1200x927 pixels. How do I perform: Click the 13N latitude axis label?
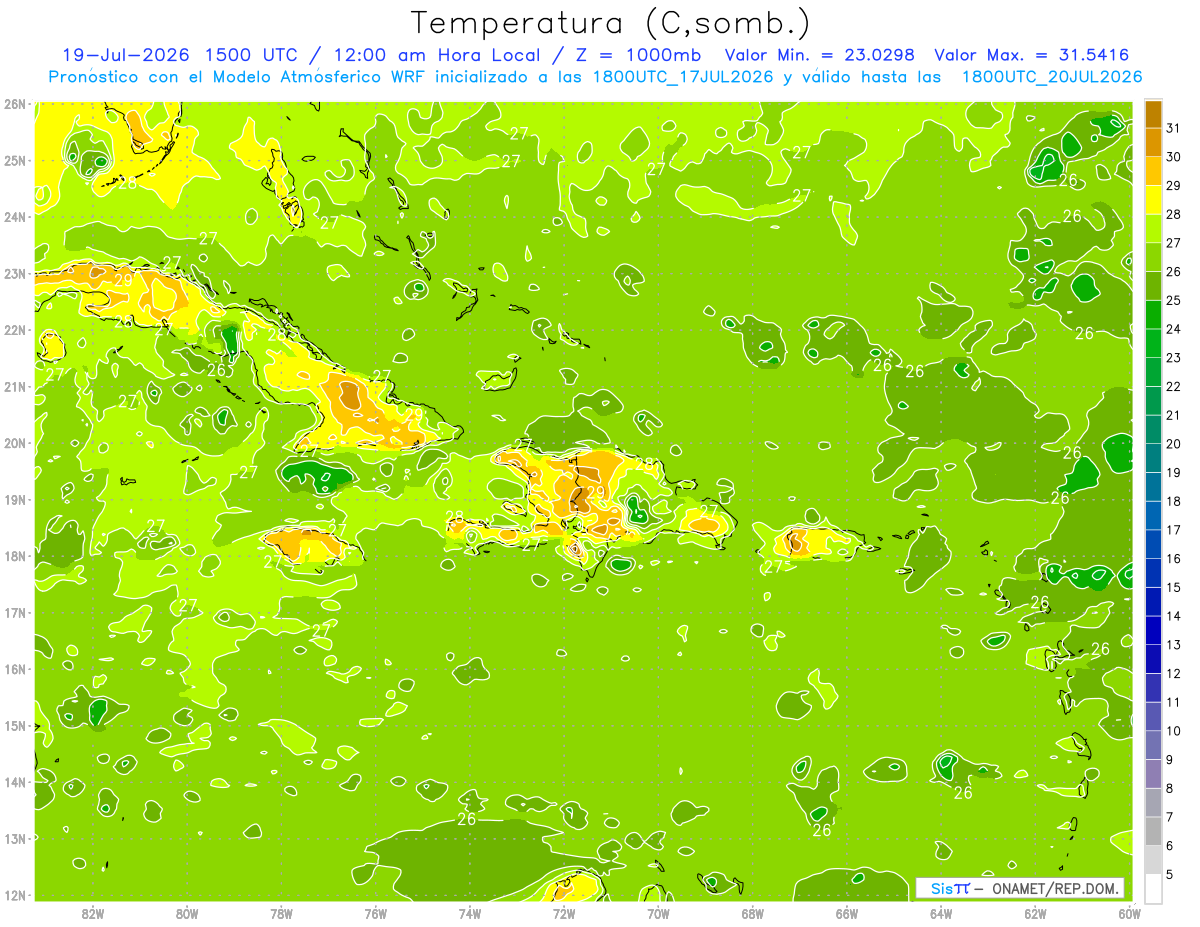pos(14,838)
